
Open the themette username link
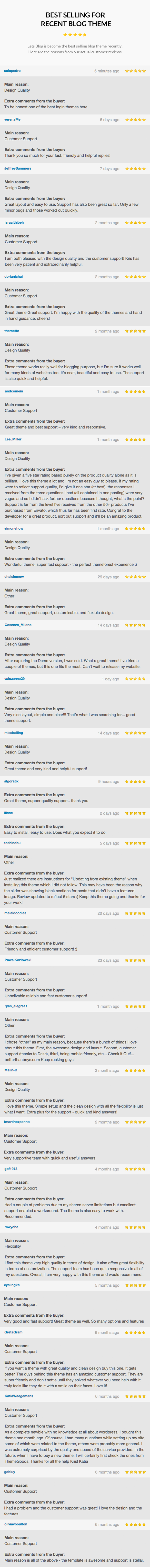(x=12, y=331)
